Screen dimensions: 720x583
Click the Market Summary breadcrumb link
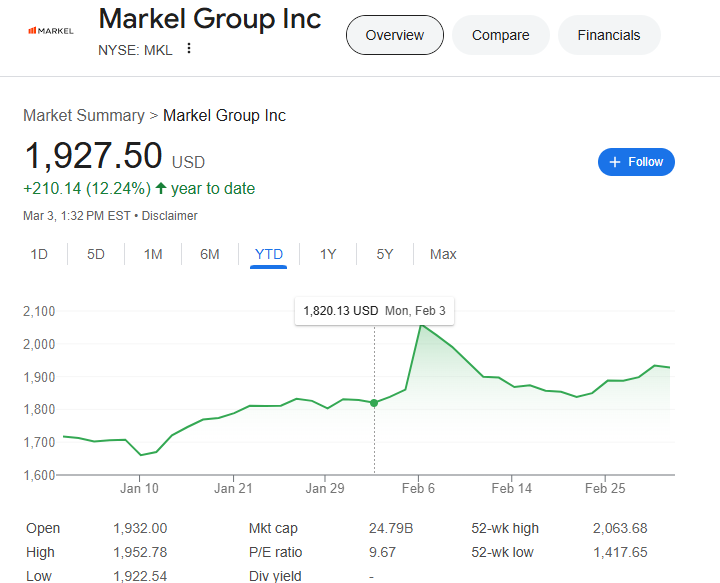pyautogui.click(x=84, y=116)
